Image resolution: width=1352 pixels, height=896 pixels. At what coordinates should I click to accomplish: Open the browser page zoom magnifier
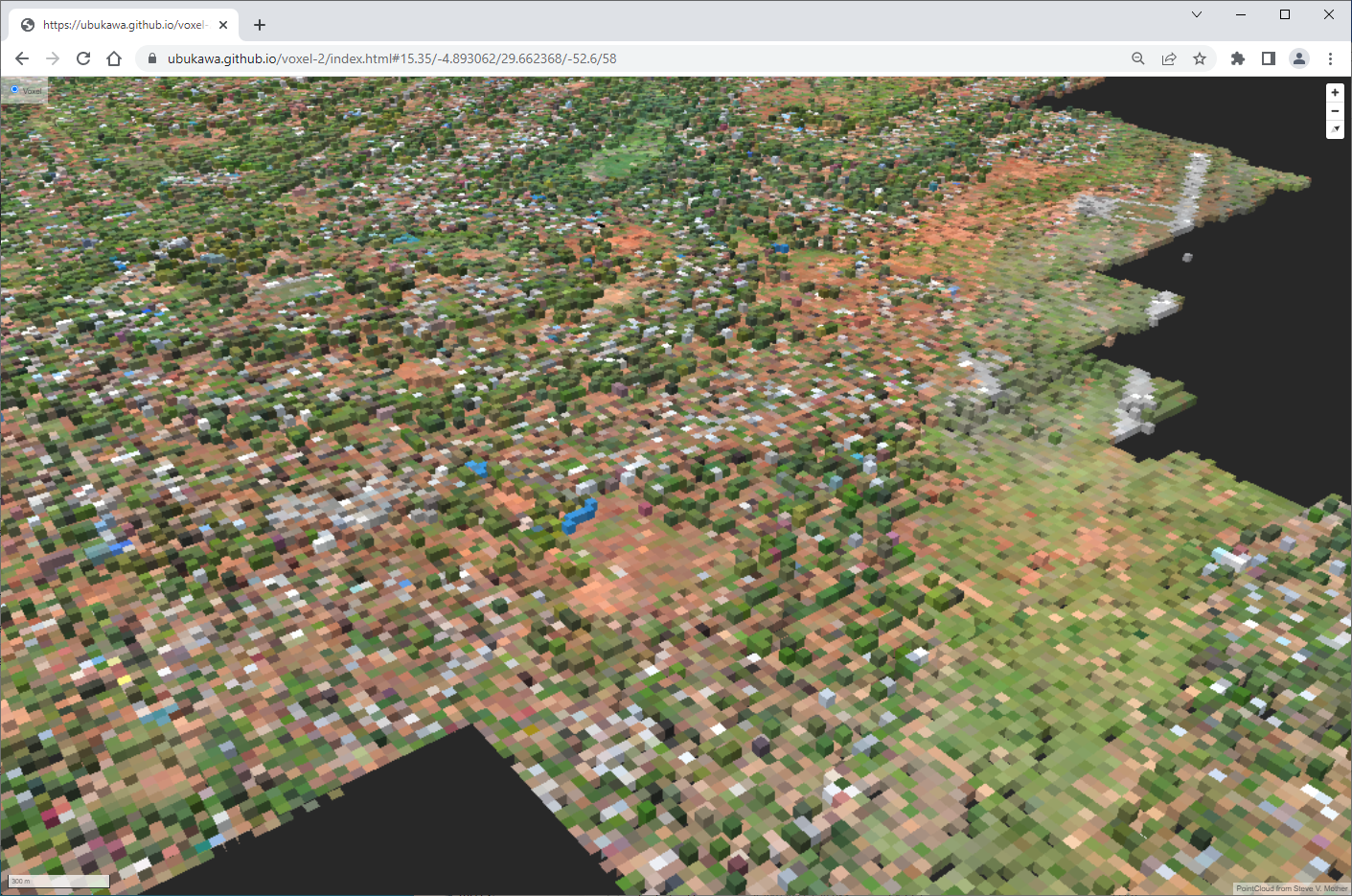pyautogui.click(x=1138, y=58)
